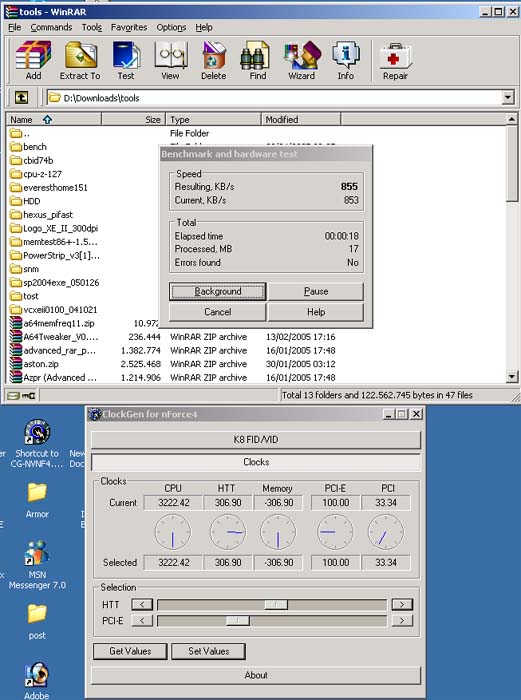Image resolution: width=521 pixels, height=700 pixels.
Task: Open the Find binoculars tool
Action: coord(257,60)
